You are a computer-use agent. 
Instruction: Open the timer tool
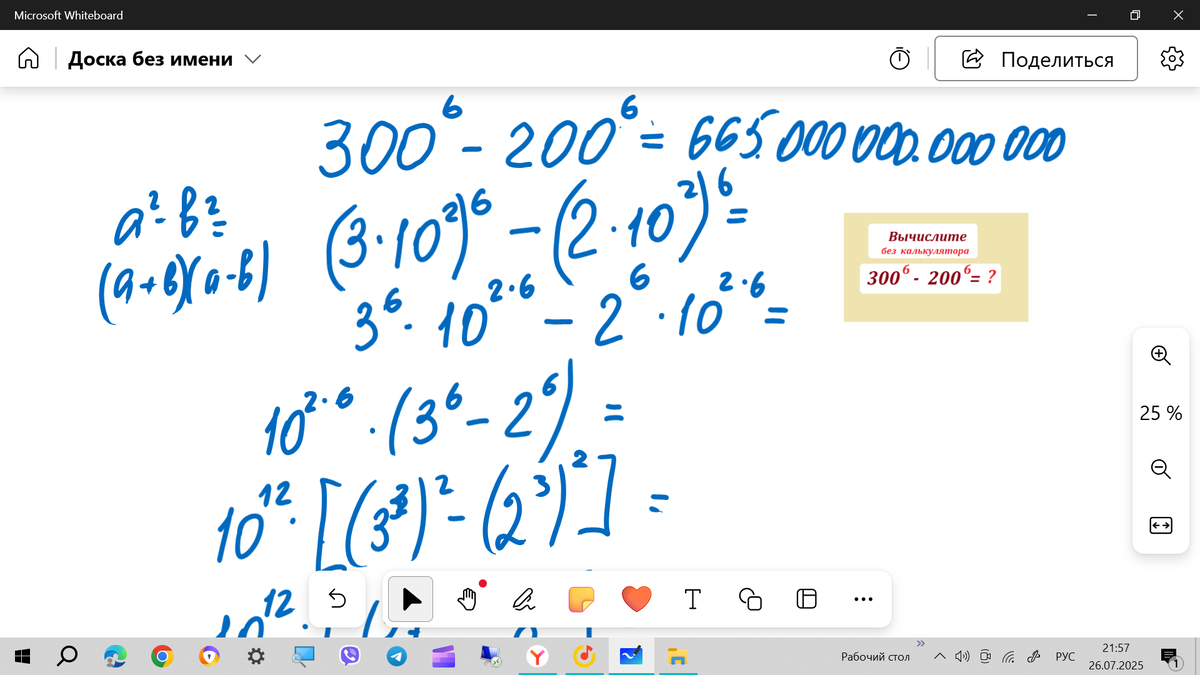point(900,59)
